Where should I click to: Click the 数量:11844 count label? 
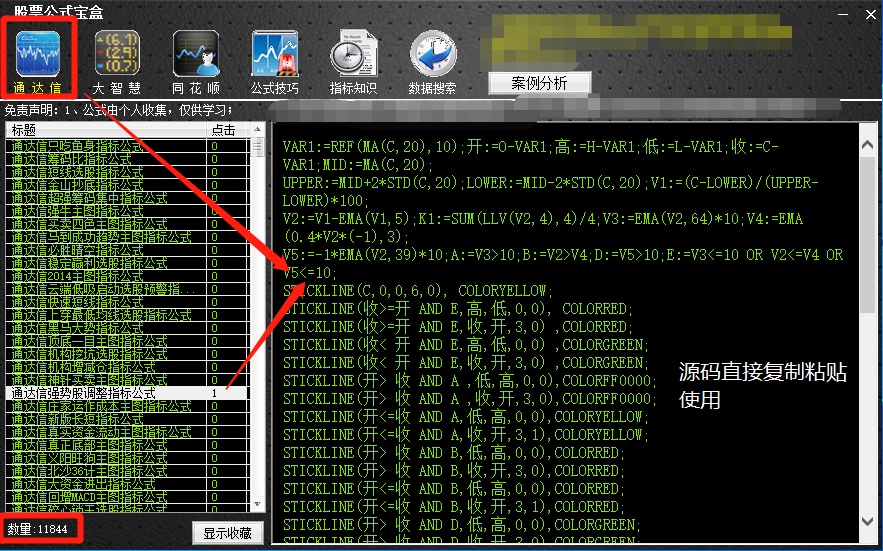click(x=37, y=529)
